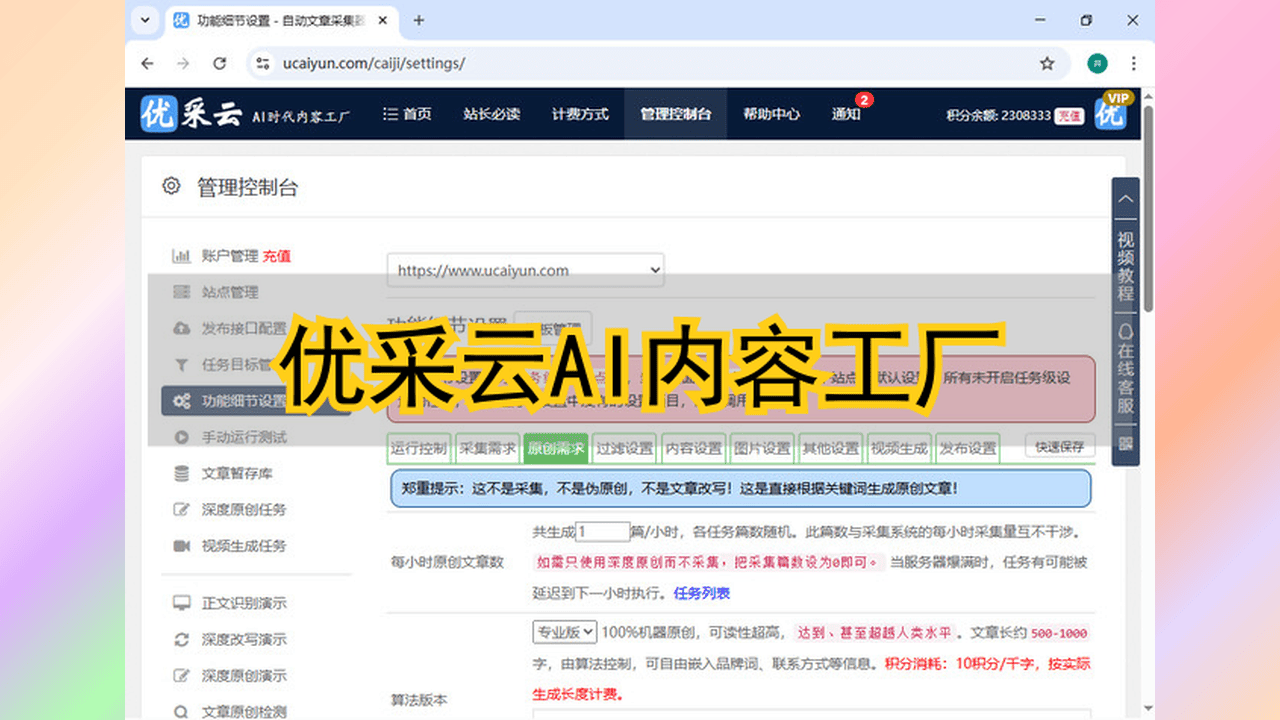Open the 在线客服 side panel button
Screen dimensions: 1280x720
tap(1126, 367)
